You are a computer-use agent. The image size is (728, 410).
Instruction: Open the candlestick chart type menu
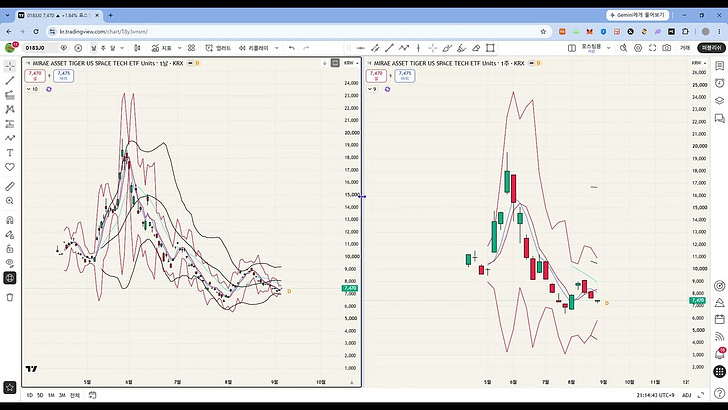[x=137, y=48]
